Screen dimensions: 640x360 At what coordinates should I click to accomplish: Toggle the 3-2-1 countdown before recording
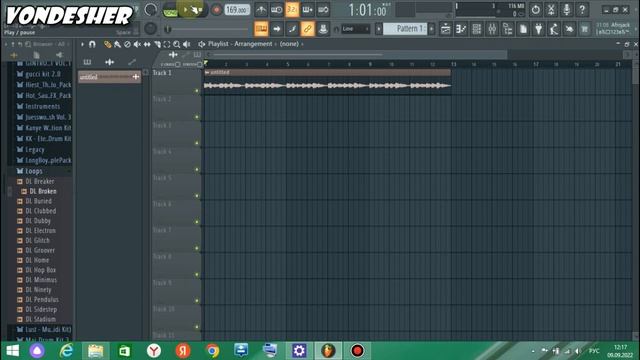(x=292, y=9)
